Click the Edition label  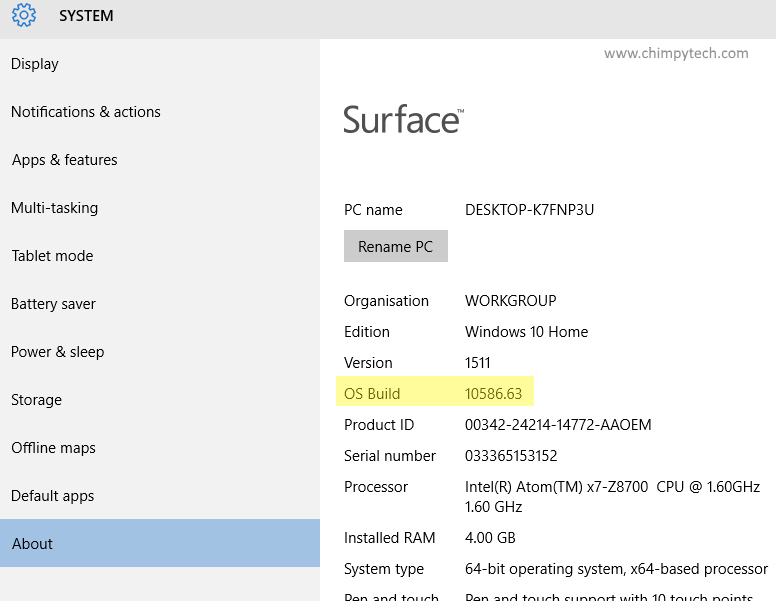point(367,332)
